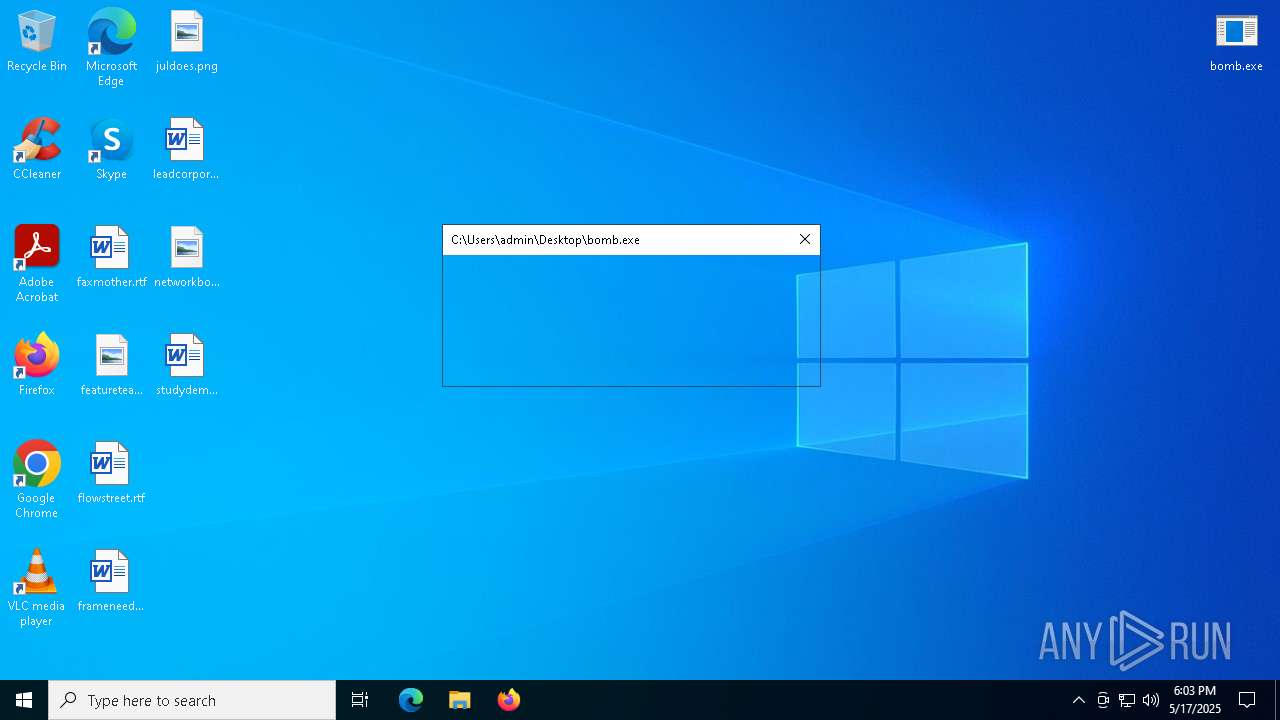The image size is (1280, 720).
Task: Select the Google Chrome shortcut
Action: tap(37, 481)
